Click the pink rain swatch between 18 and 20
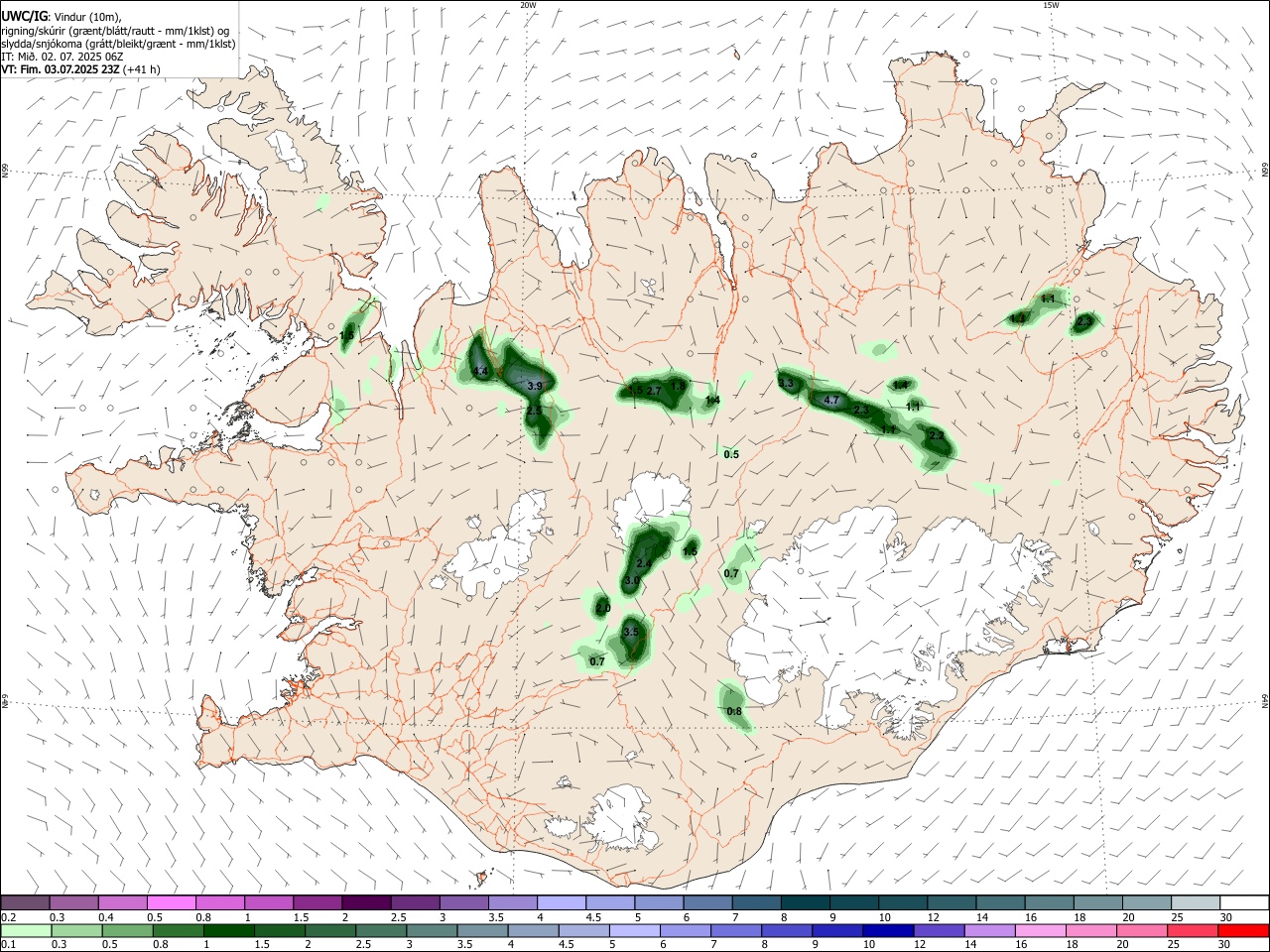1270x952 pixels. (x=1090, y=930)
